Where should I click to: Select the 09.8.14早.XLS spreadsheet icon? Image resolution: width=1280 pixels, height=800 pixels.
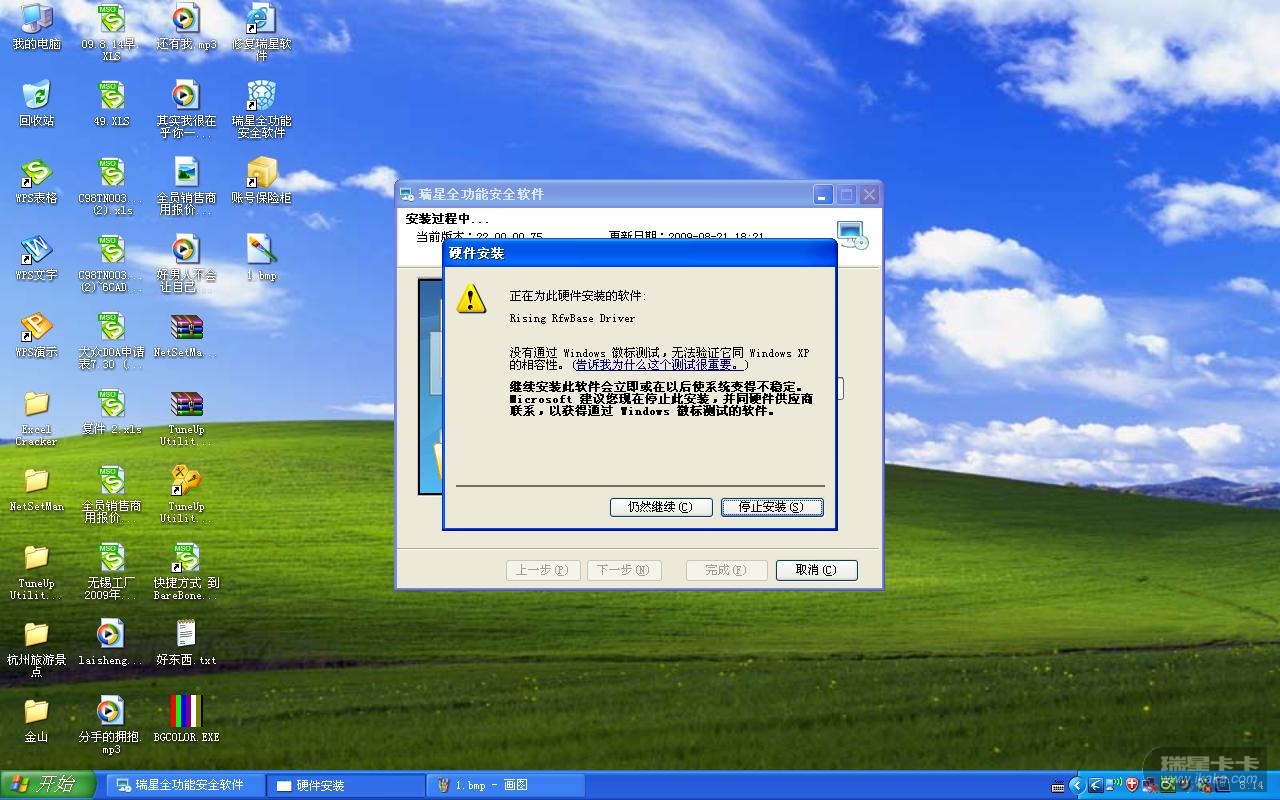111,33
